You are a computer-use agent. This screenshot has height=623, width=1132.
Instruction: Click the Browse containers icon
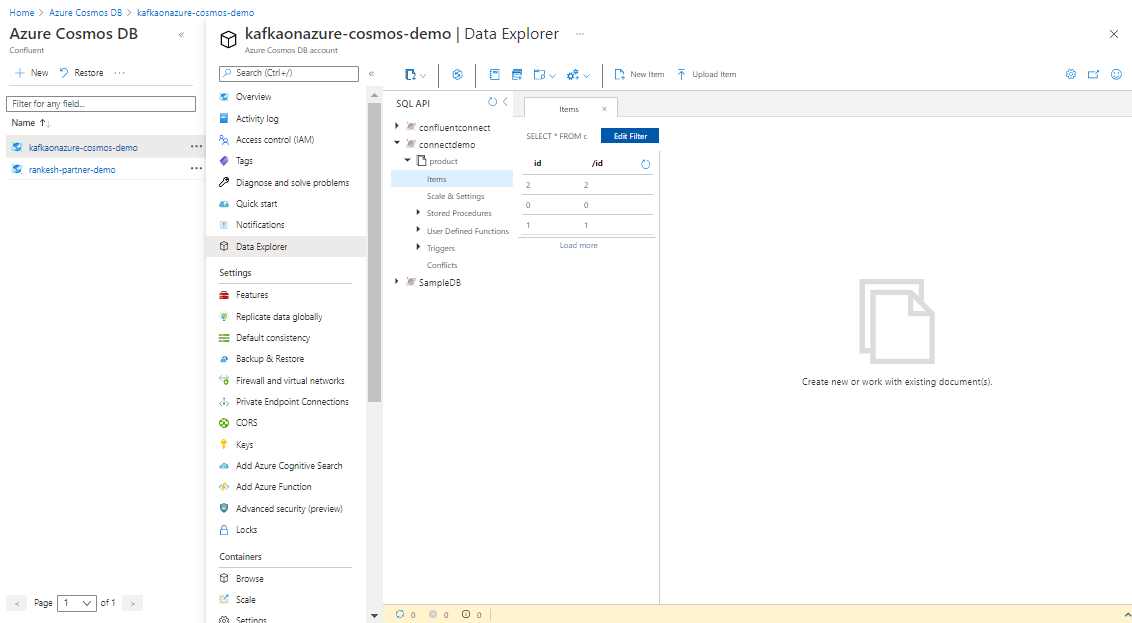[224, 578]
